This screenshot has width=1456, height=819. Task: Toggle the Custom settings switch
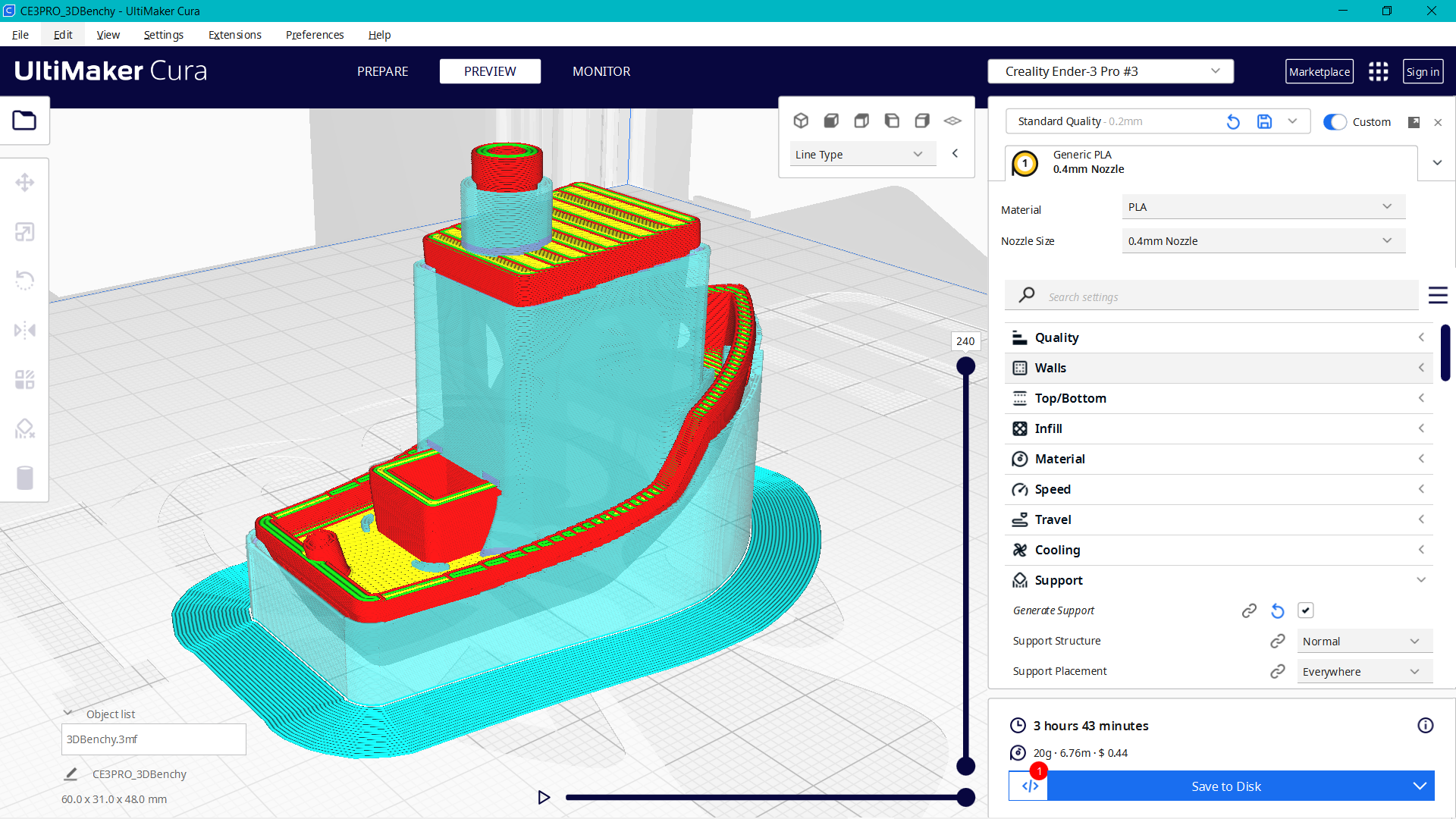tap(1335, 121)
